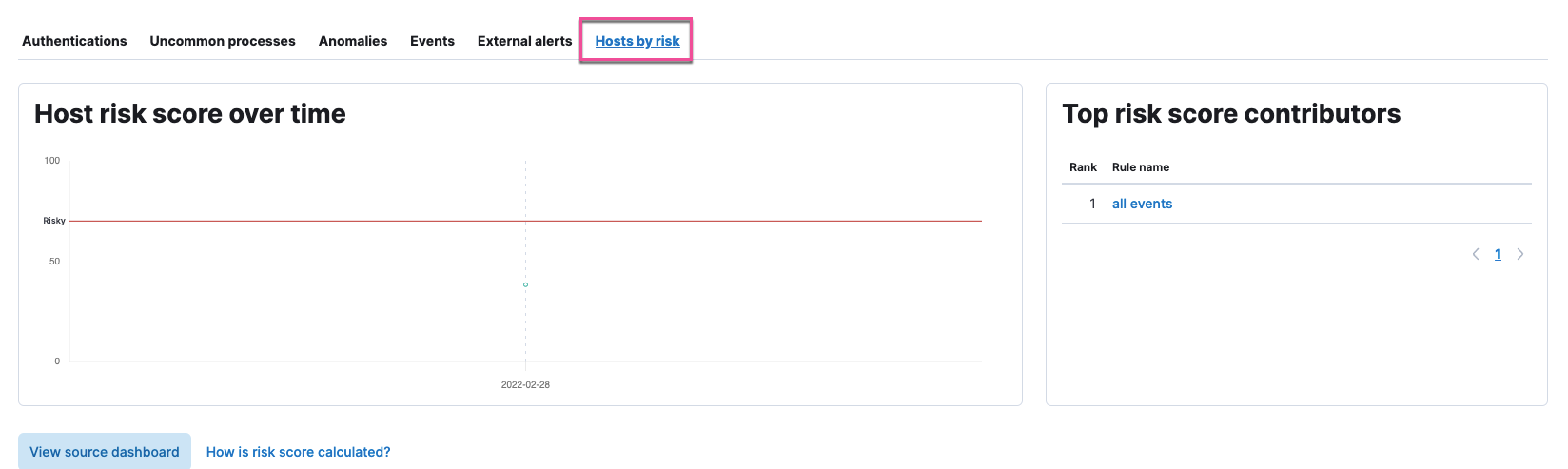Open the 'all events' rule link
1568x469 pixels.
1142,204
